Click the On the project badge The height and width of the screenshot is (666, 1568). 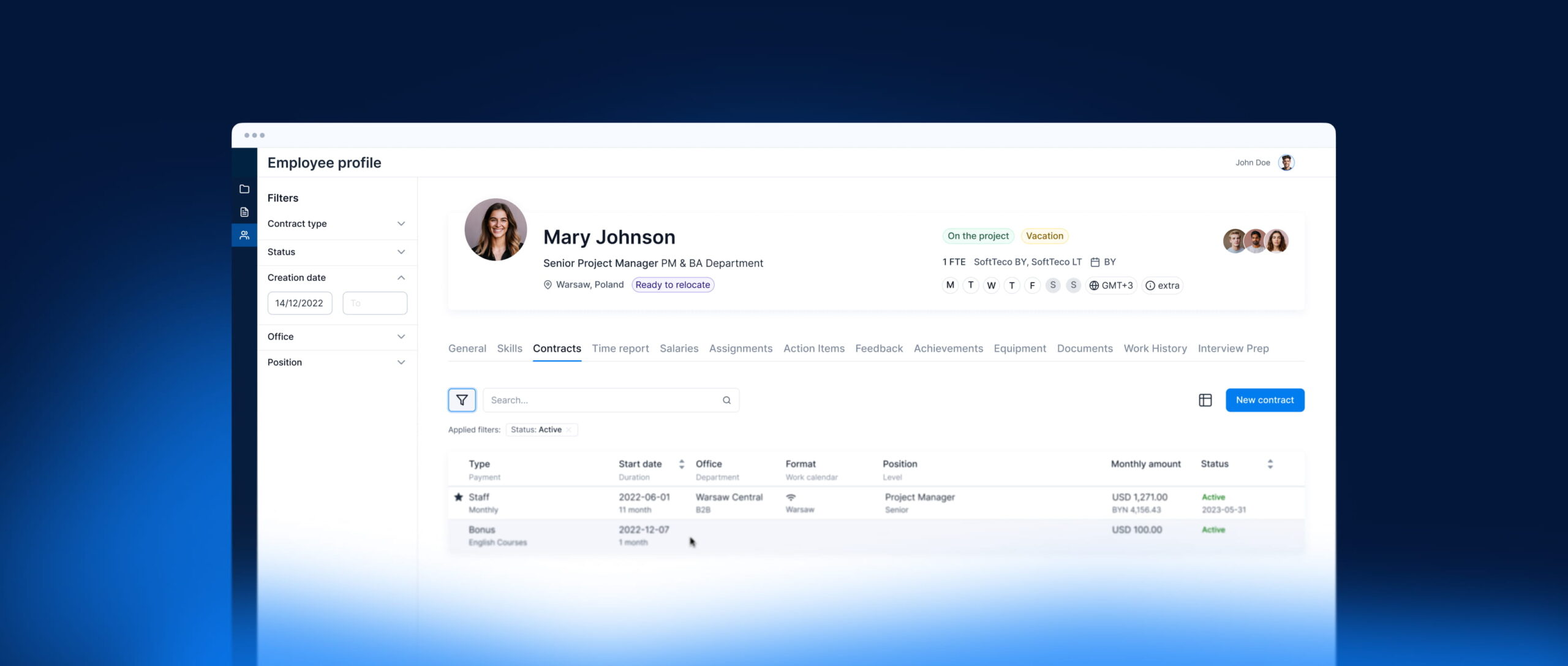978,237
